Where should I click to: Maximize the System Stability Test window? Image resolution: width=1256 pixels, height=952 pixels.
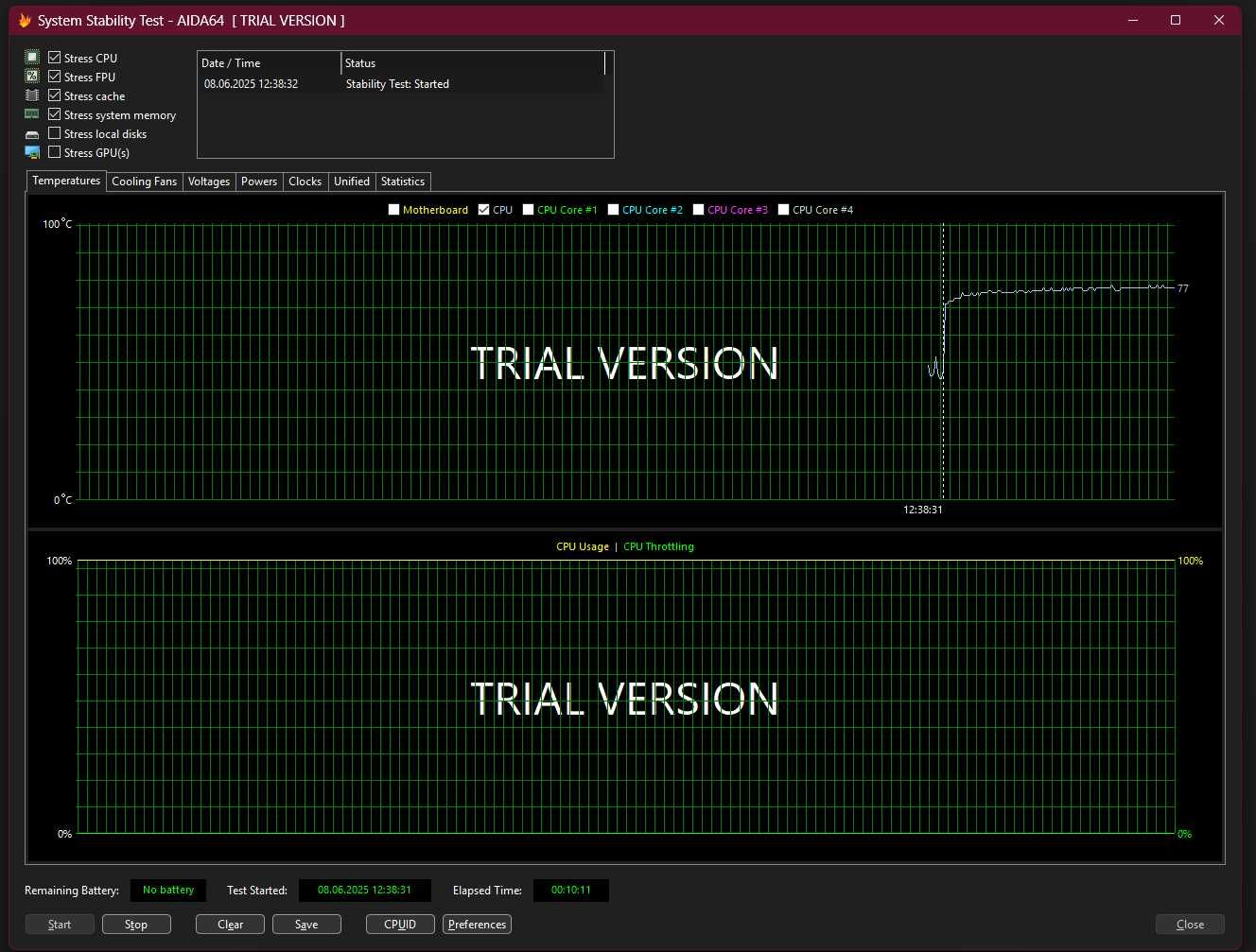(x=1176, y=20)
